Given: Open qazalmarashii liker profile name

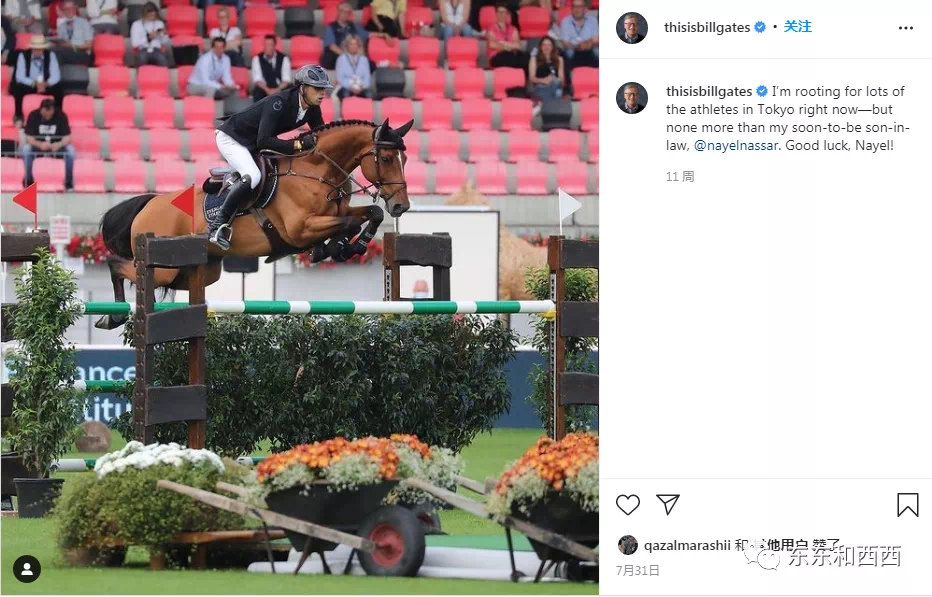Looking at the screenshot, I should pos(687,545).
